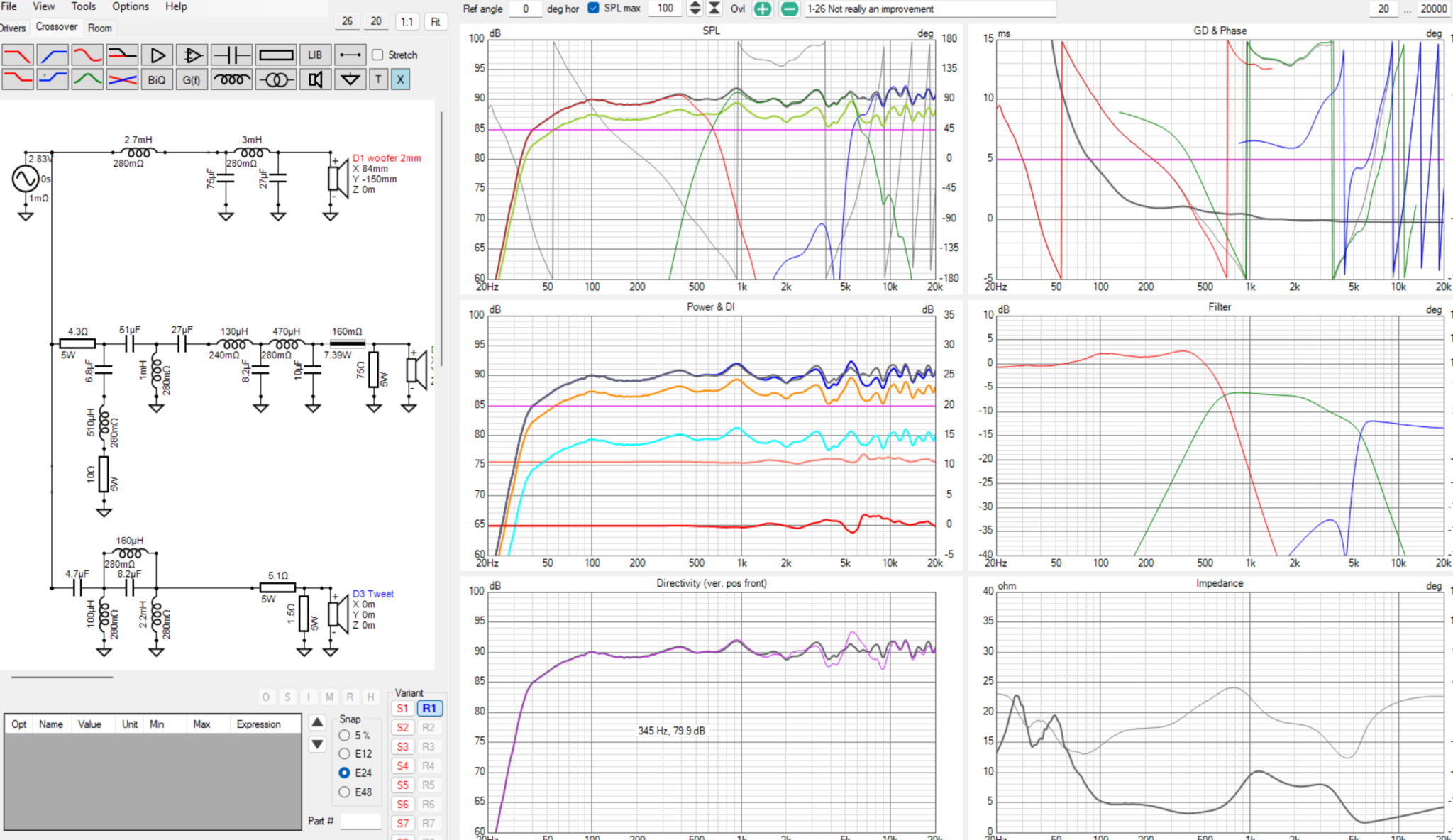Click the schematic vertical scrollbar

441,239
